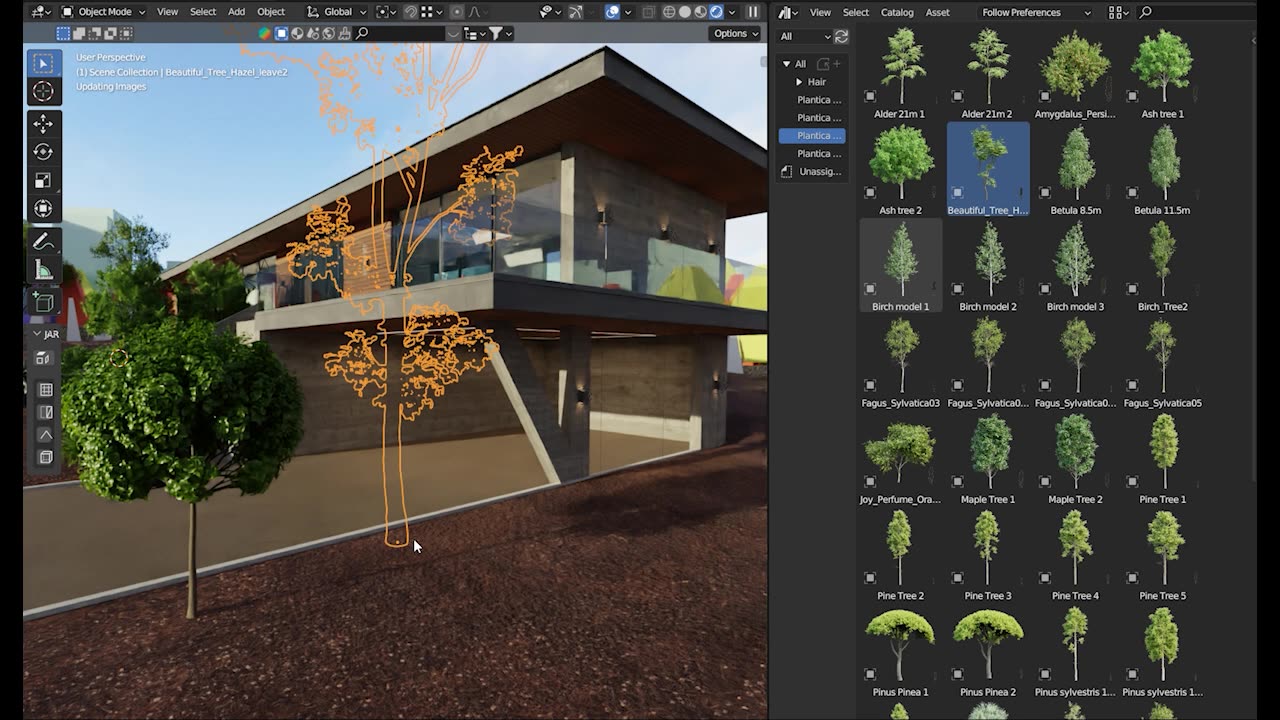Pause viewport rendering with pause icon
Image resolution: width=1280 pixels, height=720 pixels.
753,12
